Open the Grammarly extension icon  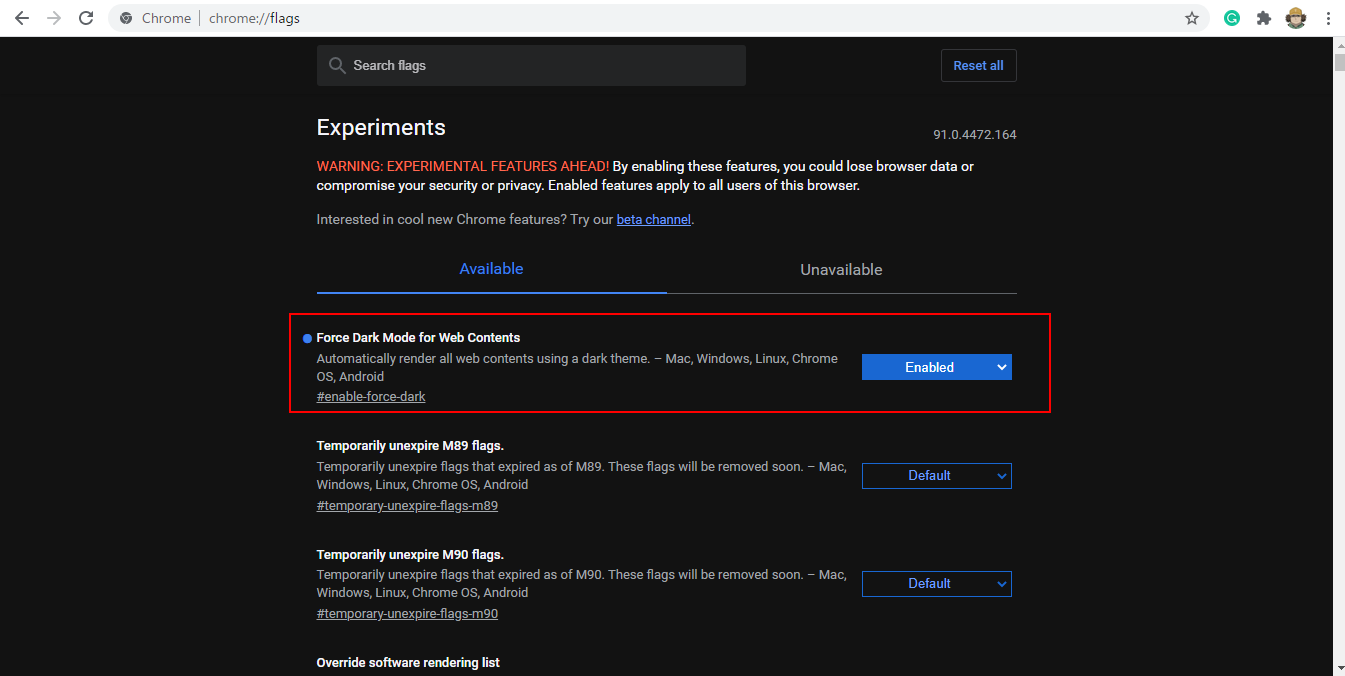[1231, 17]
